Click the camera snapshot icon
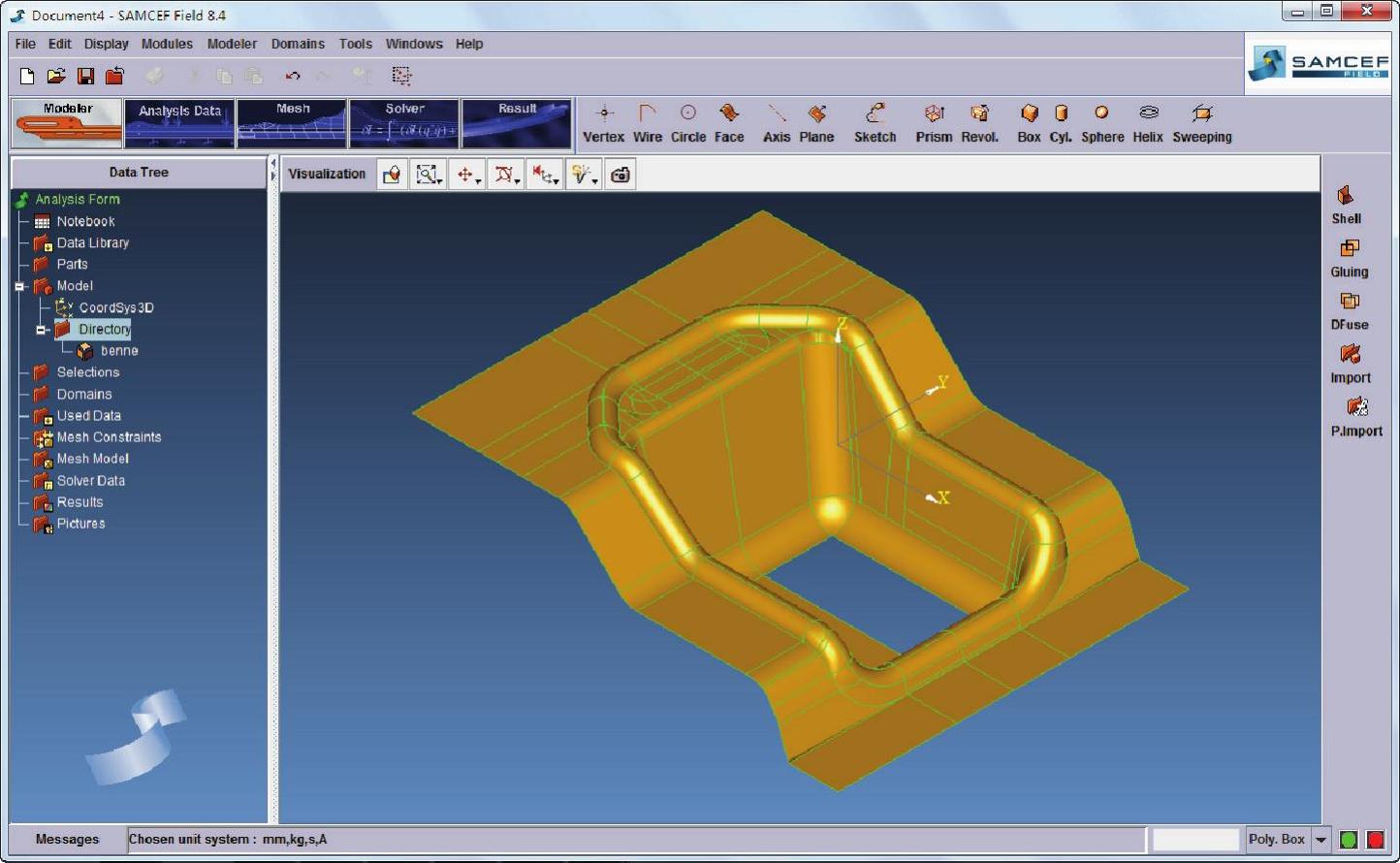The height and width of the screenshot is (863, 1400). (x=620, y=175)
